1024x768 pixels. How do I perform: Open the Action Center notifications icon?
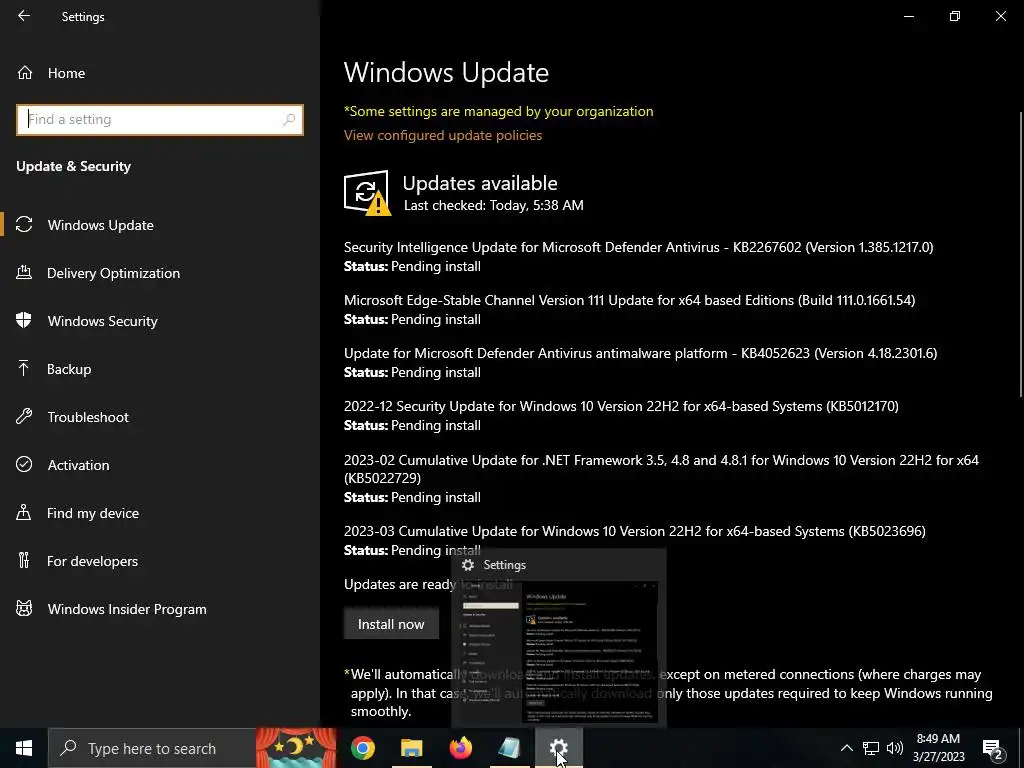click(992, 748)
